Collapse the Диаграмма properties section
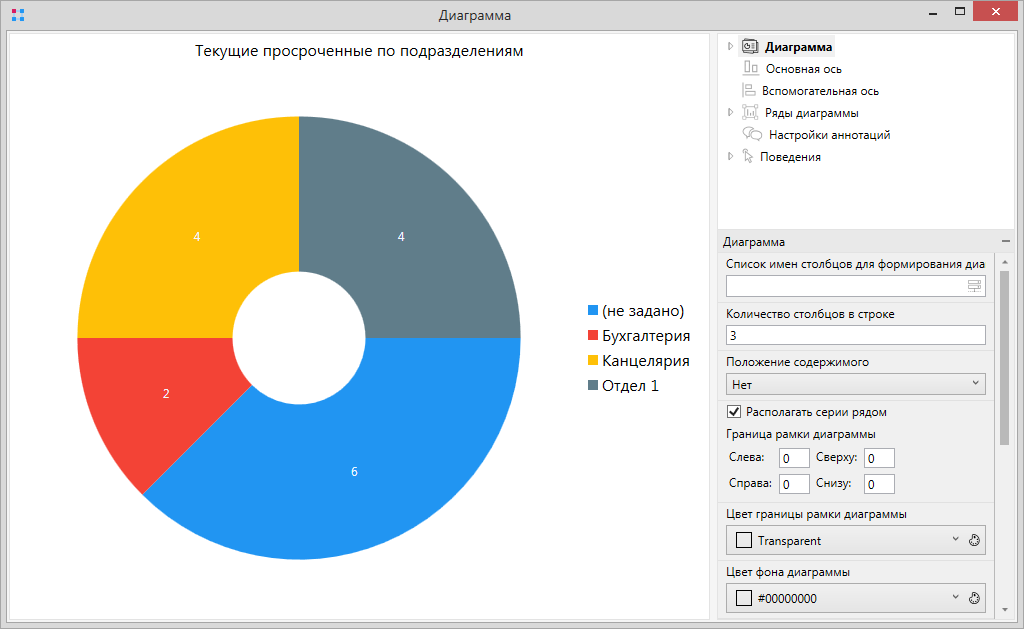 click(1005, 242)
